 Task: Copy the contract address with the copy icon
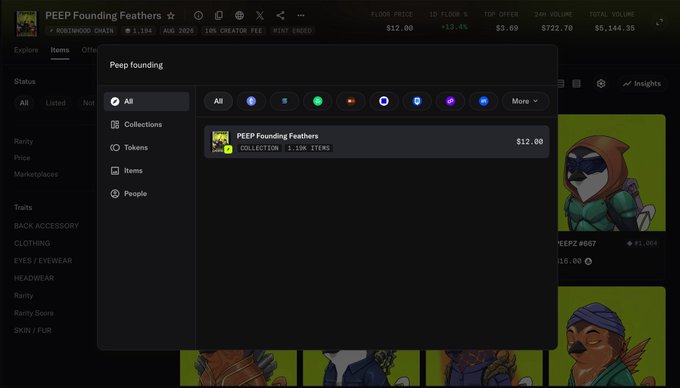(x=219, y=16)
